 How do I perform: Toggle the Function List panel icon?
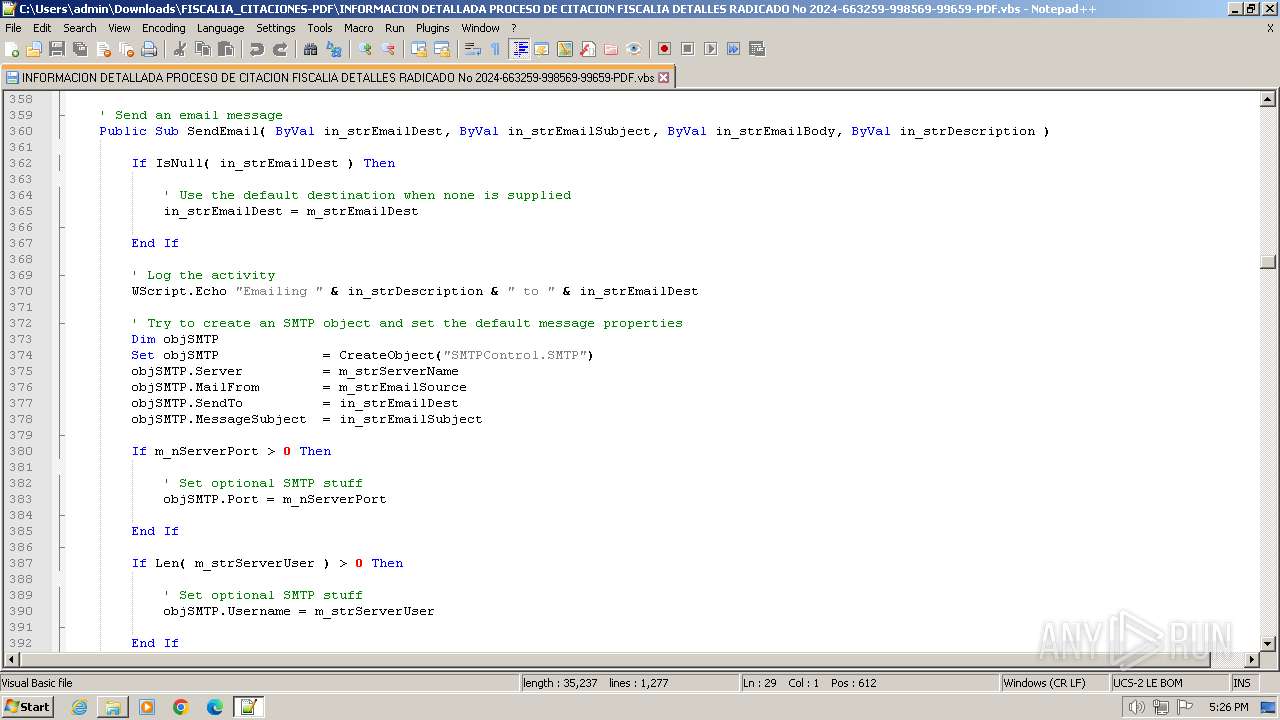pyautogui.click(x=588, y=49)
